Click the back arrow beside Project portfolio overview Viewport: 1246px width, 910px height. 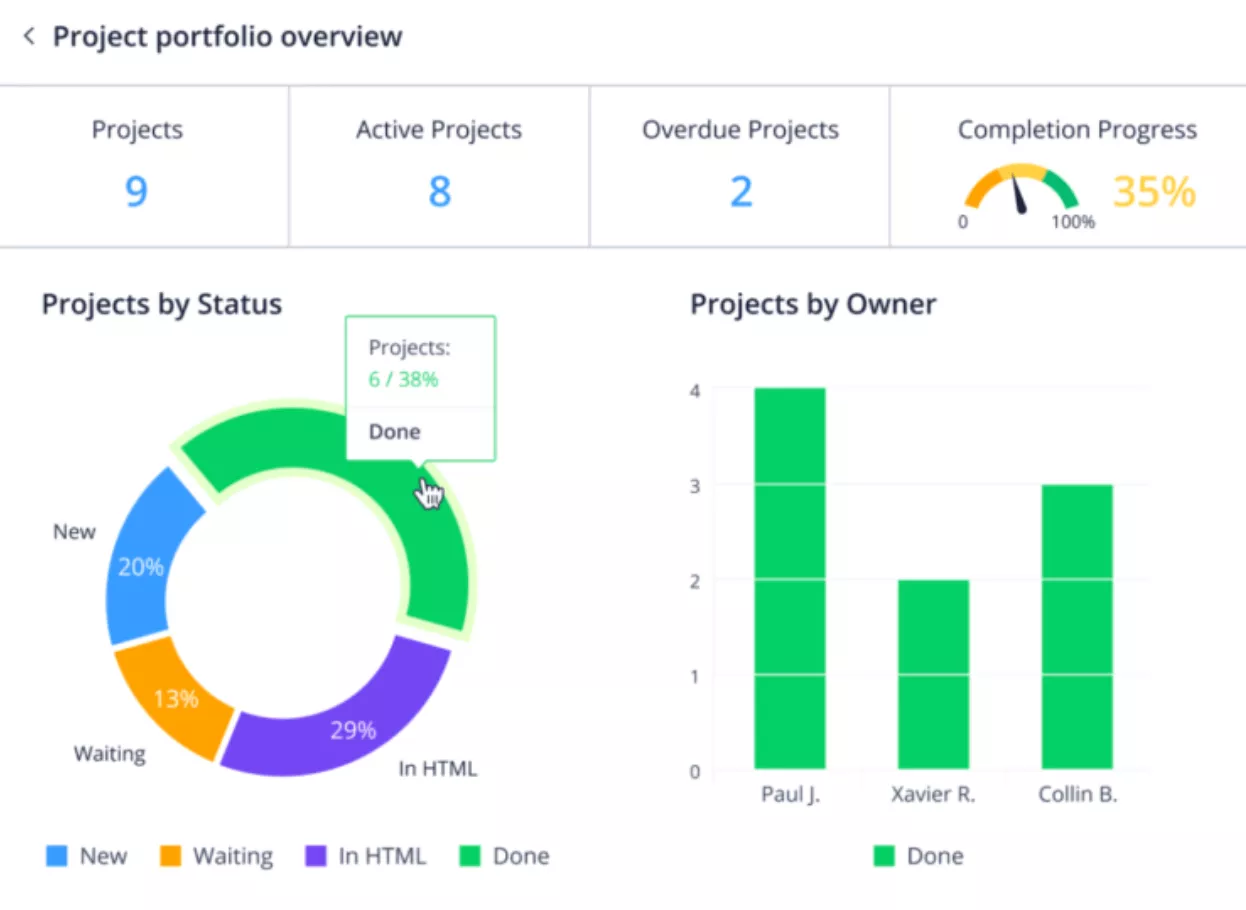click(29, 37)
